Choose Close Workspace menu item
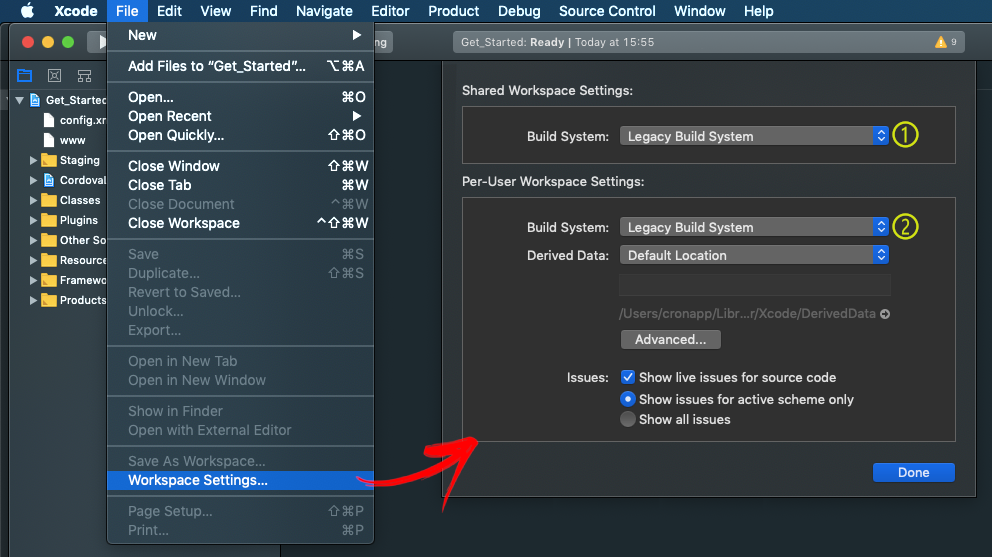Viewport: 992px width, 557px height. click(240, 223)
